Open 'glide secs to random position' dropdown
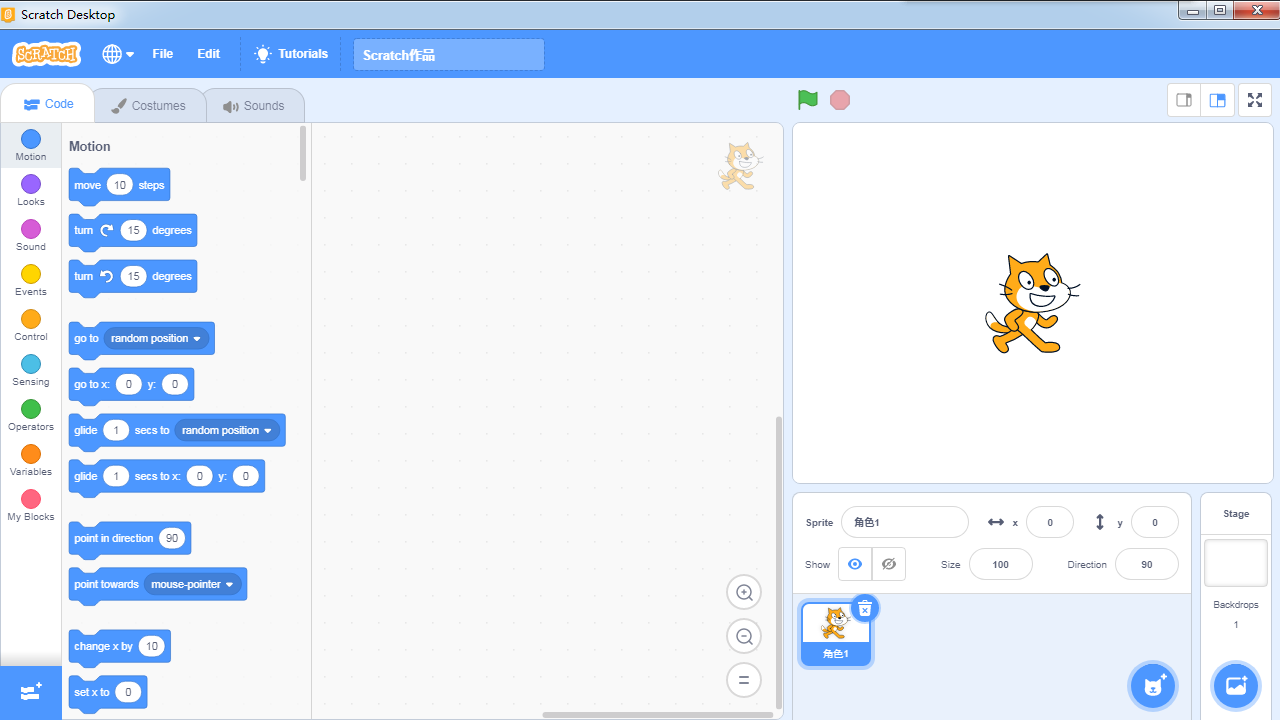The width and height of the screenshot is (1280, 720). (x=227, y=430)
